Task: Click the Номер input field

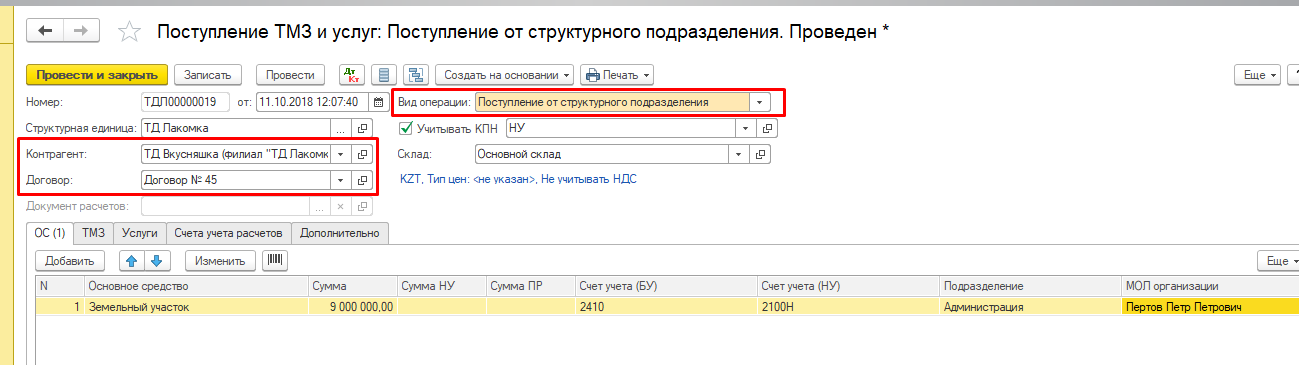Action: (x=186, y=102)
